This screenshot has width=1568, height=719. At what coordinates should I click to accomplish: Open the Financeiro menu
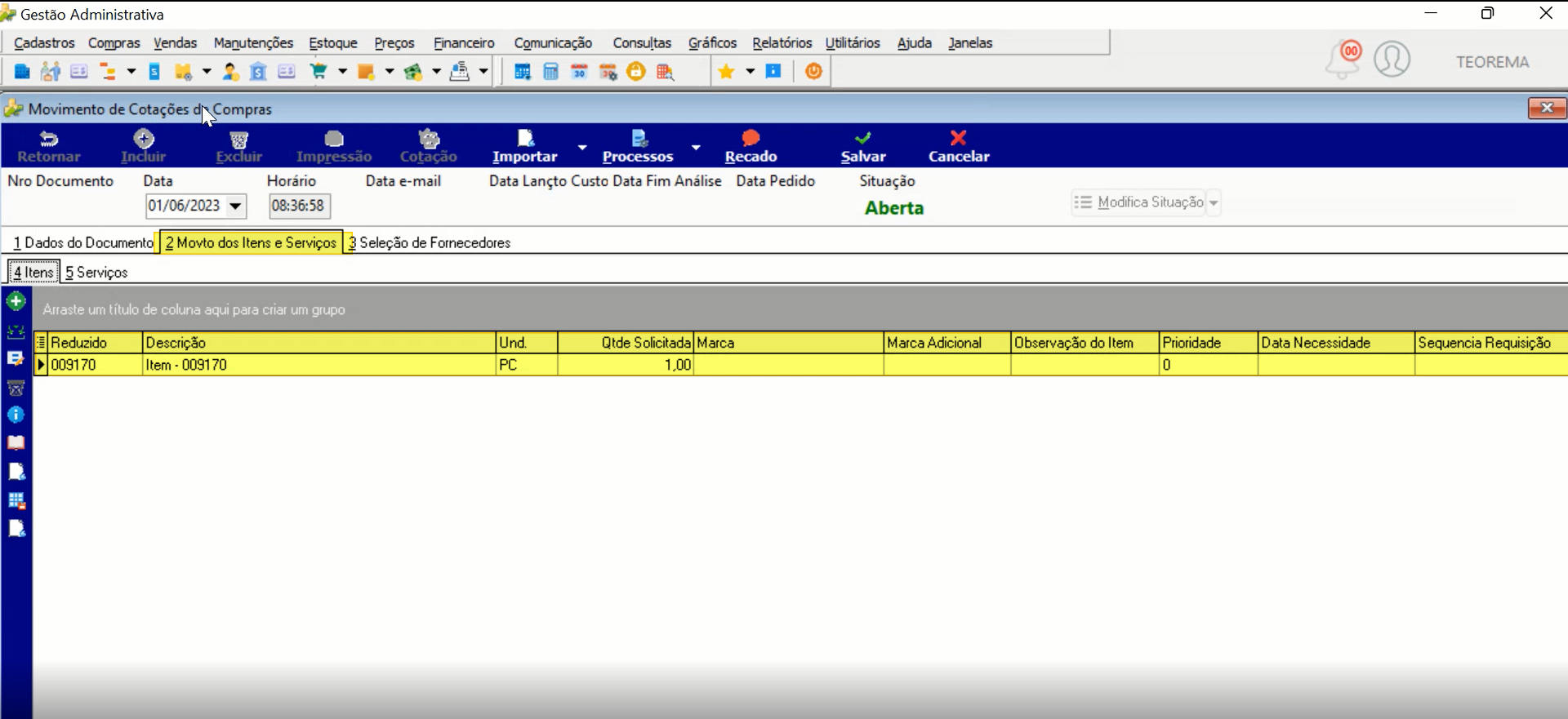tap(464, 43)
